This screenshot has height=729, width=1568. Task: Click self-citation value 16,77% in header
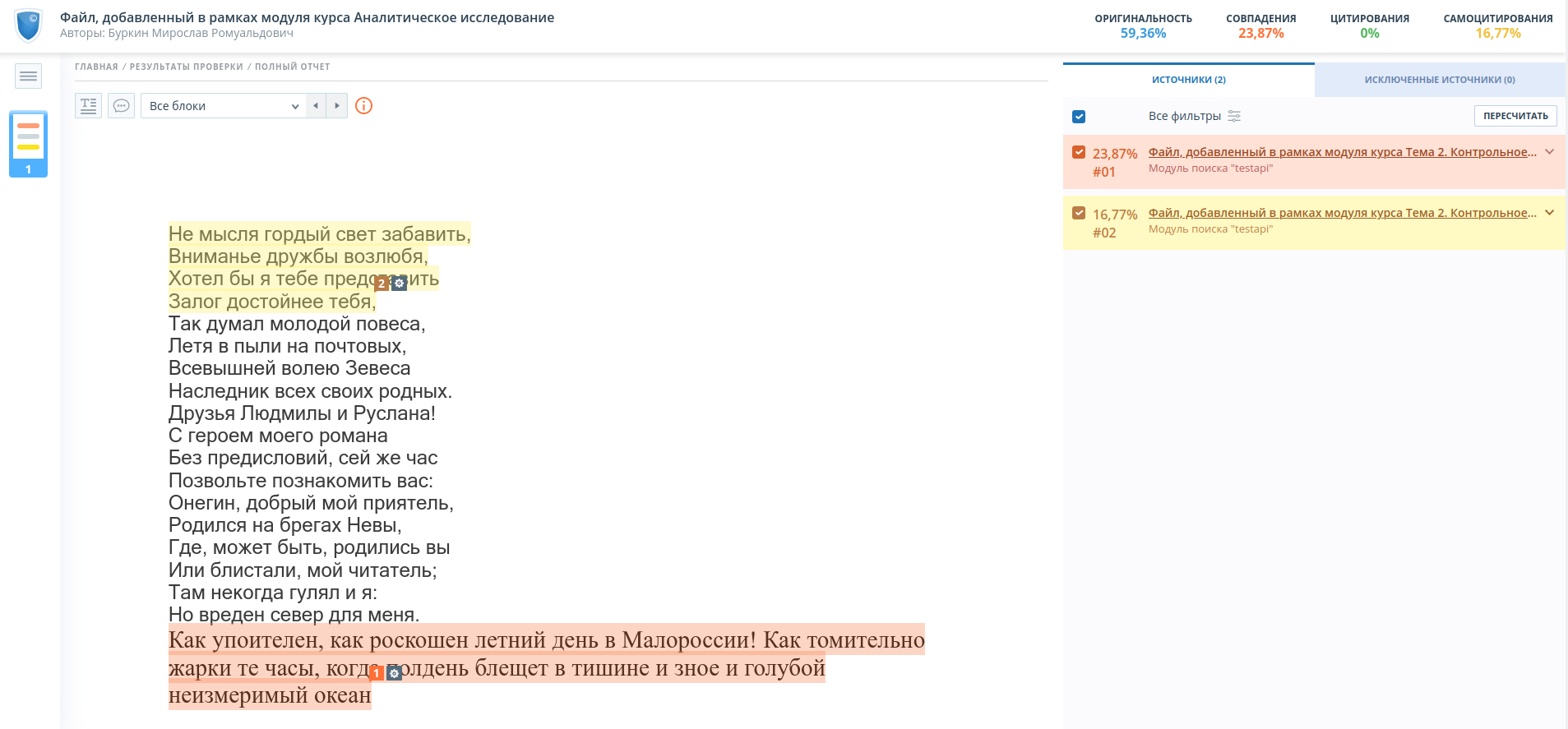coord(1498,34)
